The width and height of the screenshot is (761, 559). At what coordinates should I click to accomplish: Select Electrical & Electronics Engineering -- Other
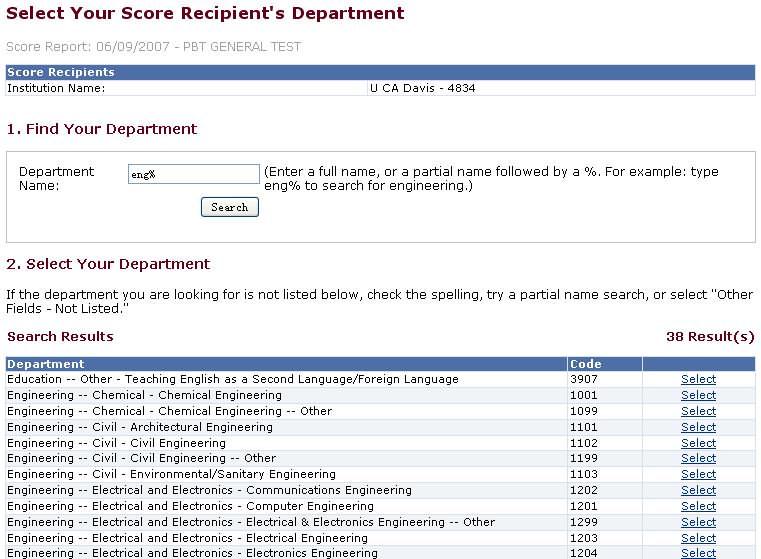[x=698, y=522]
